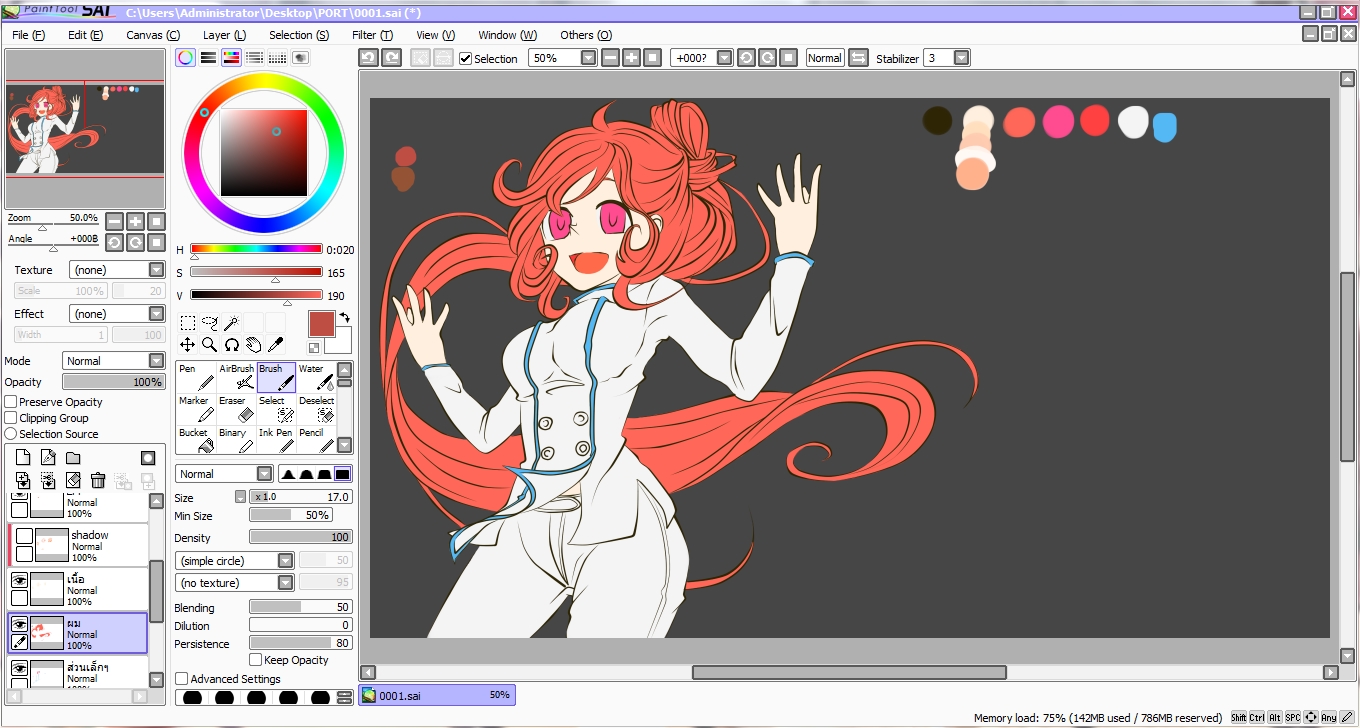
Task: Click the primary foreground color swatch
Action: [x=321, y=324]
